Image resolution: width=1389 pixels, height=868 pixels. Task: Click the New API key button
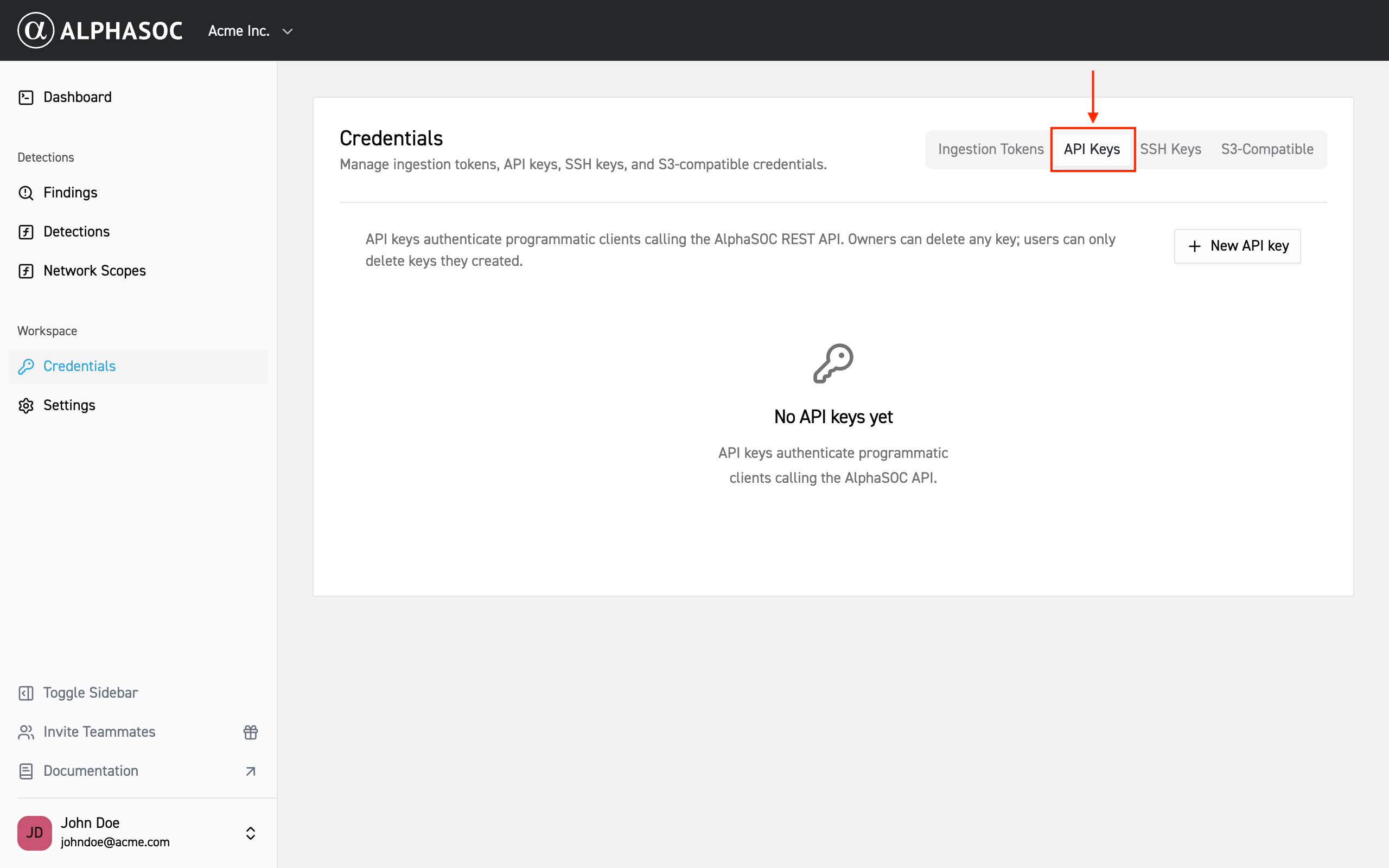pos(1237,246)
